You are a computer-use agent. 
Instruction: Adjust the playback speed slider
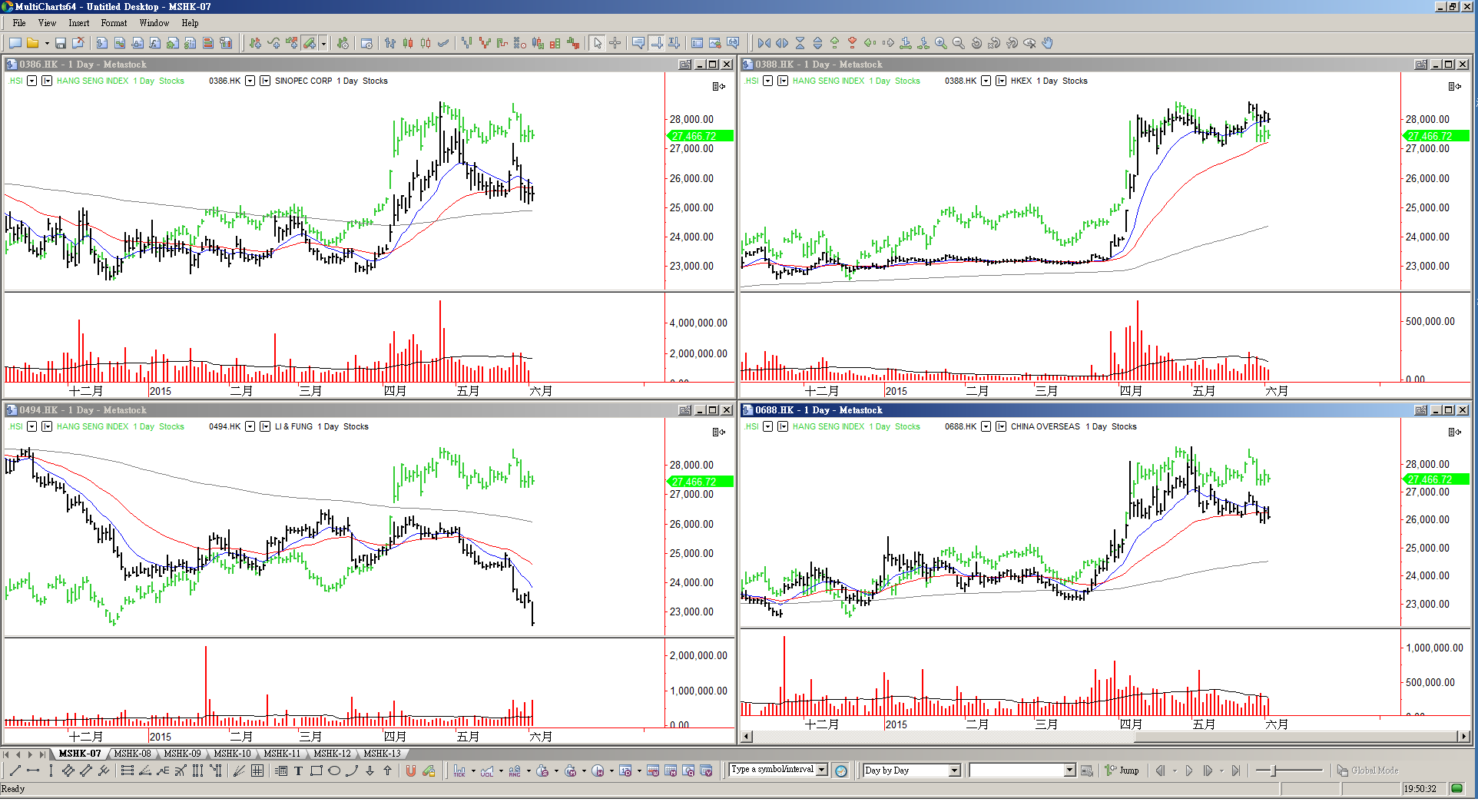click(1274, 771)
